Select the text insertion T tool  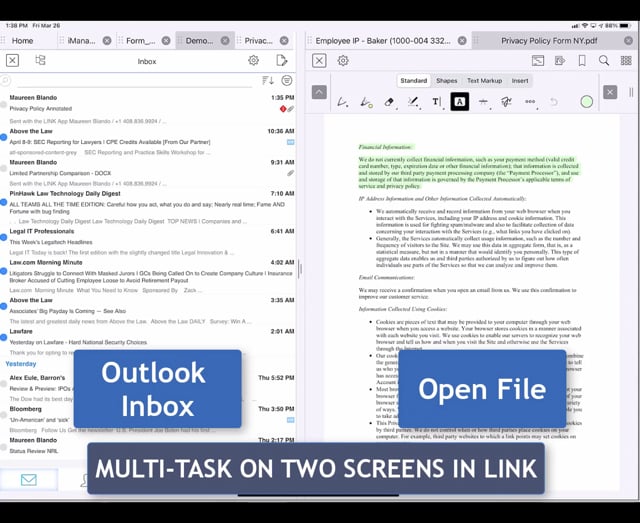436,102
